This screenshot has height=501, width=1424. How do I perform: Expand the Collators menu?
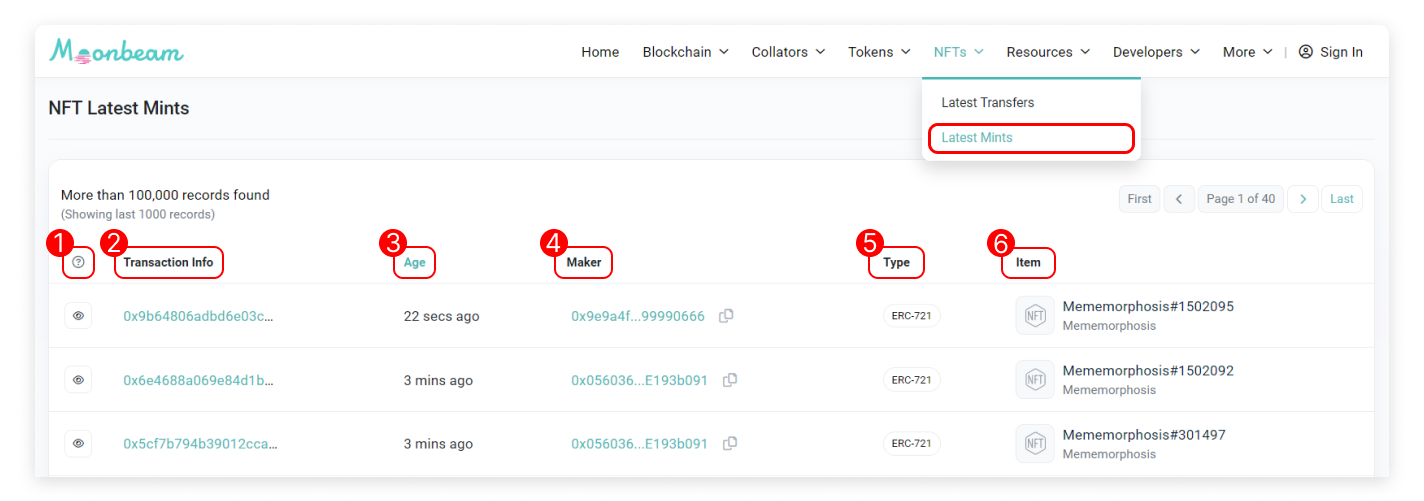(788, 52)
